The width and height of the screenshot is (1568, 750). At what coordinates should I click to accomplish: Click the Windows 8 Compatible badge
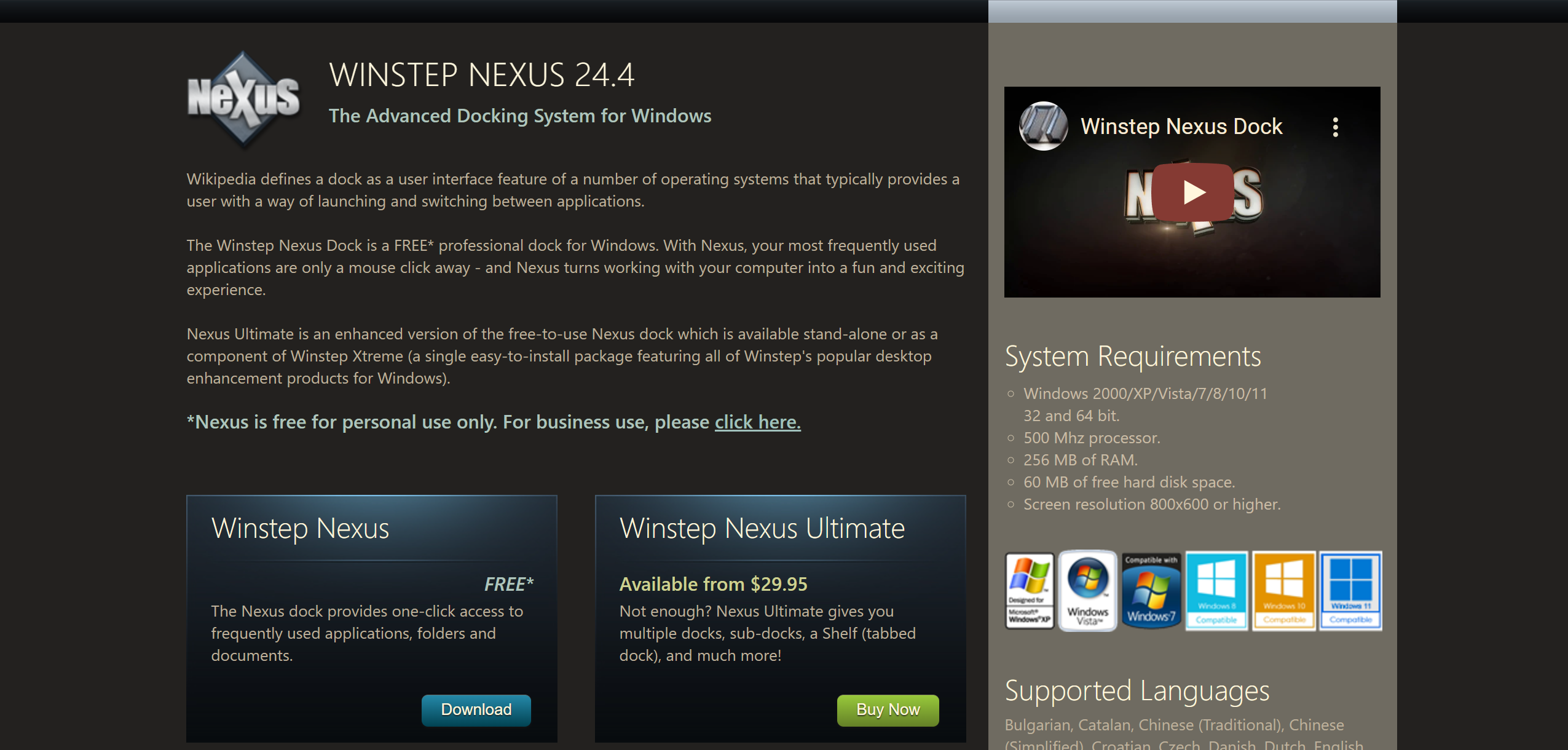[1216, 590]
